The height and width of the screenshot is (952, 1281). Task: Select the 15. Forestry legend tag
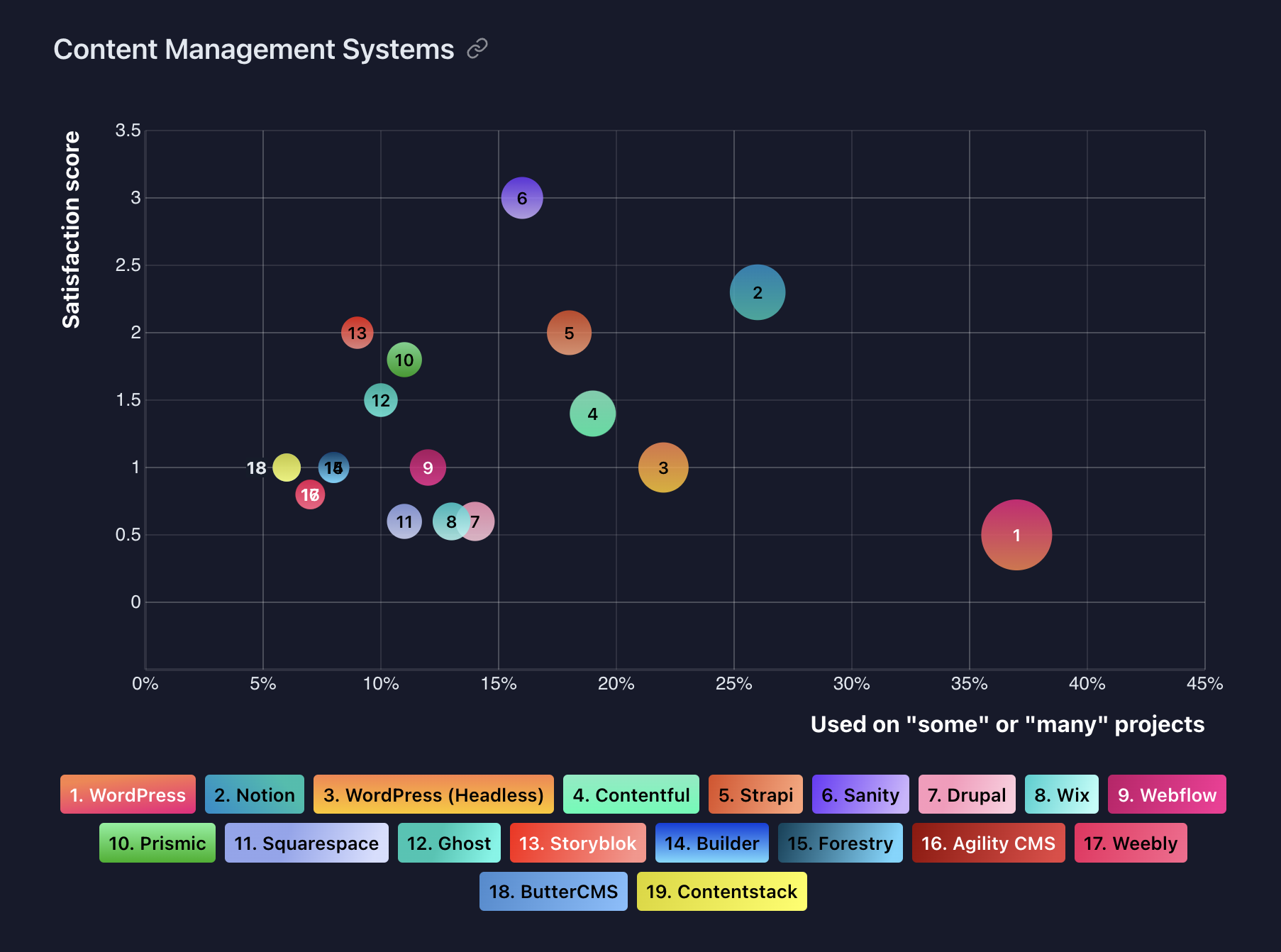click(x=841, y=843)
